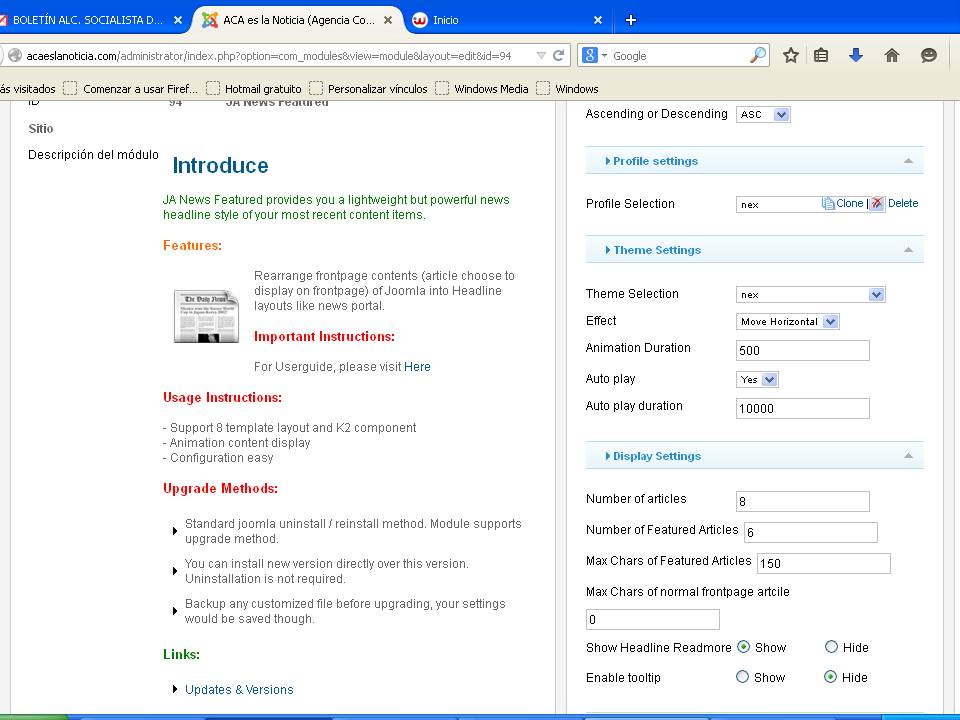Viewport: 960px width, 720px height.
Task: Click the Descripción del módulo label
Action: 93,155
